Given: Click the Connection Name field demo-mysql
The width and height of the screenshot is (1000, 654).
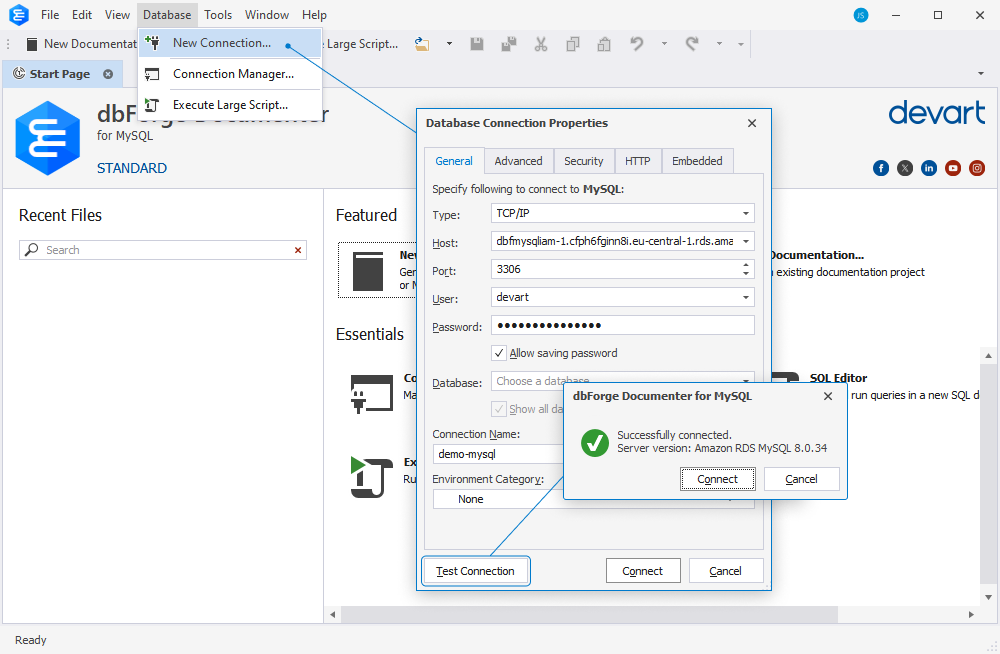Looking at the screenshot, I should [x=498, y=454].
